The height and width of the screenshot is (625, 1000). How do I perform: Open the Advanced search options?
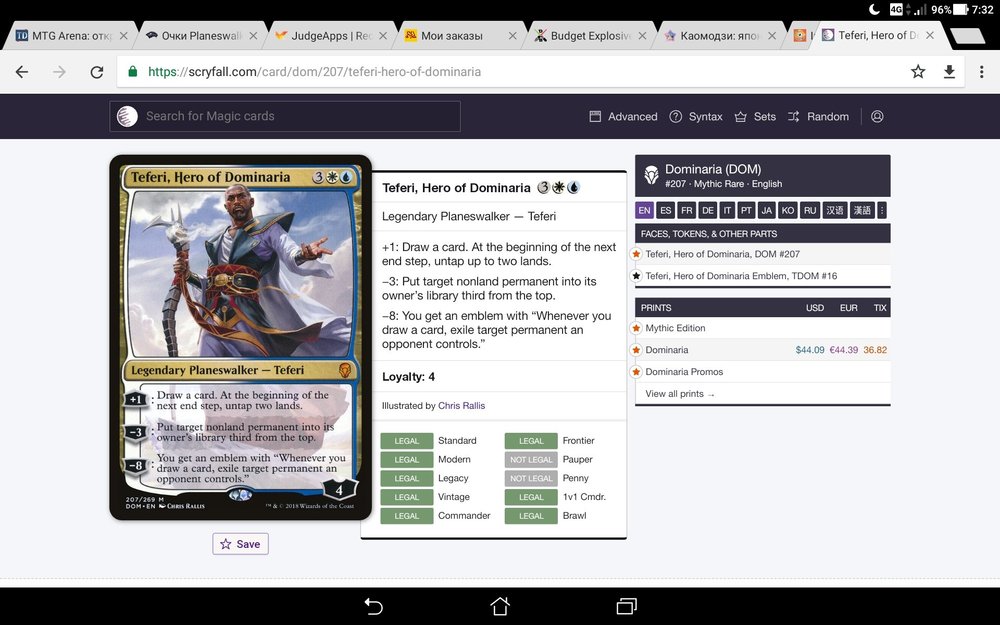tap(622, 116)
